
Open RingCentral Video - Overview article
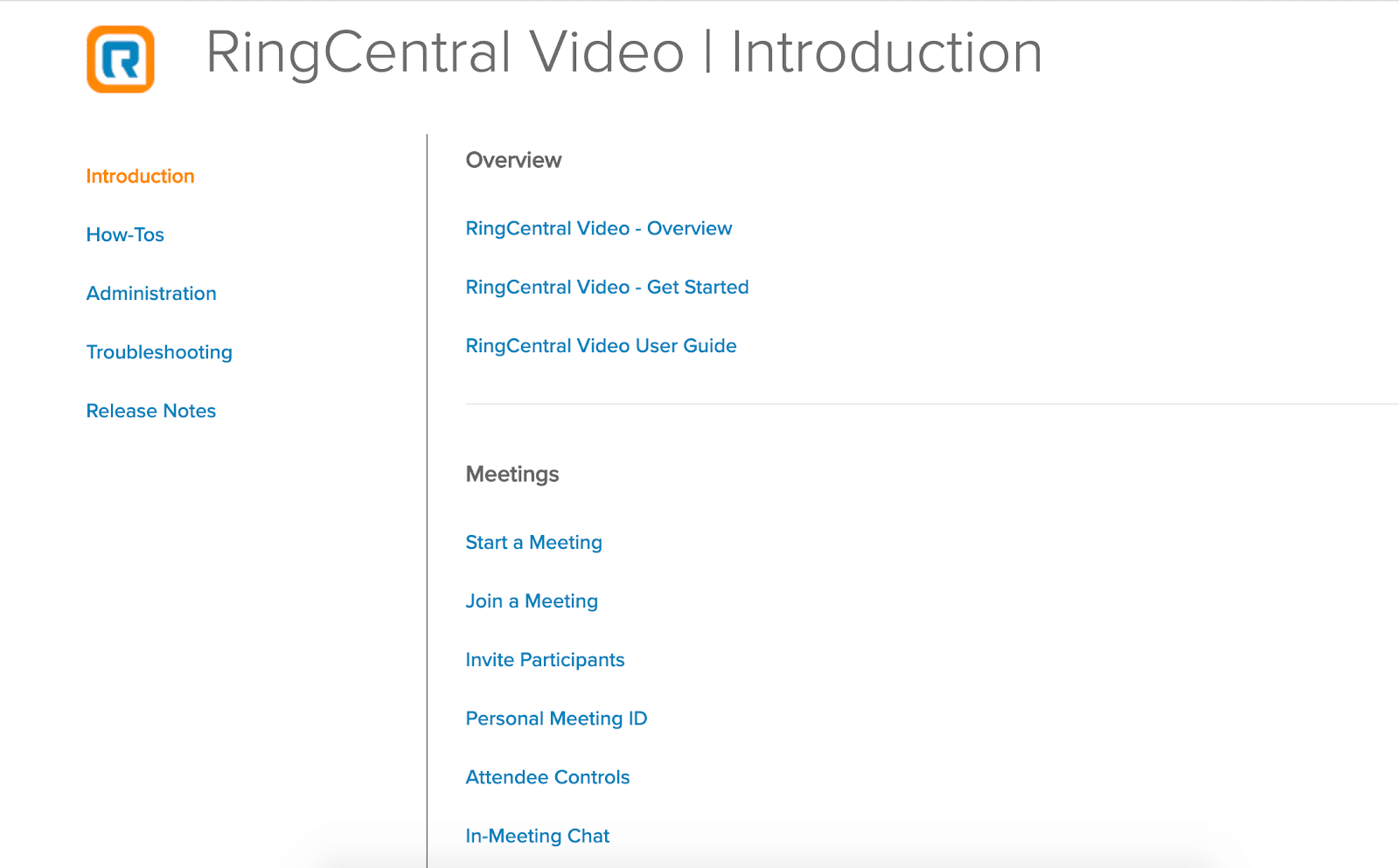(598, 229)
